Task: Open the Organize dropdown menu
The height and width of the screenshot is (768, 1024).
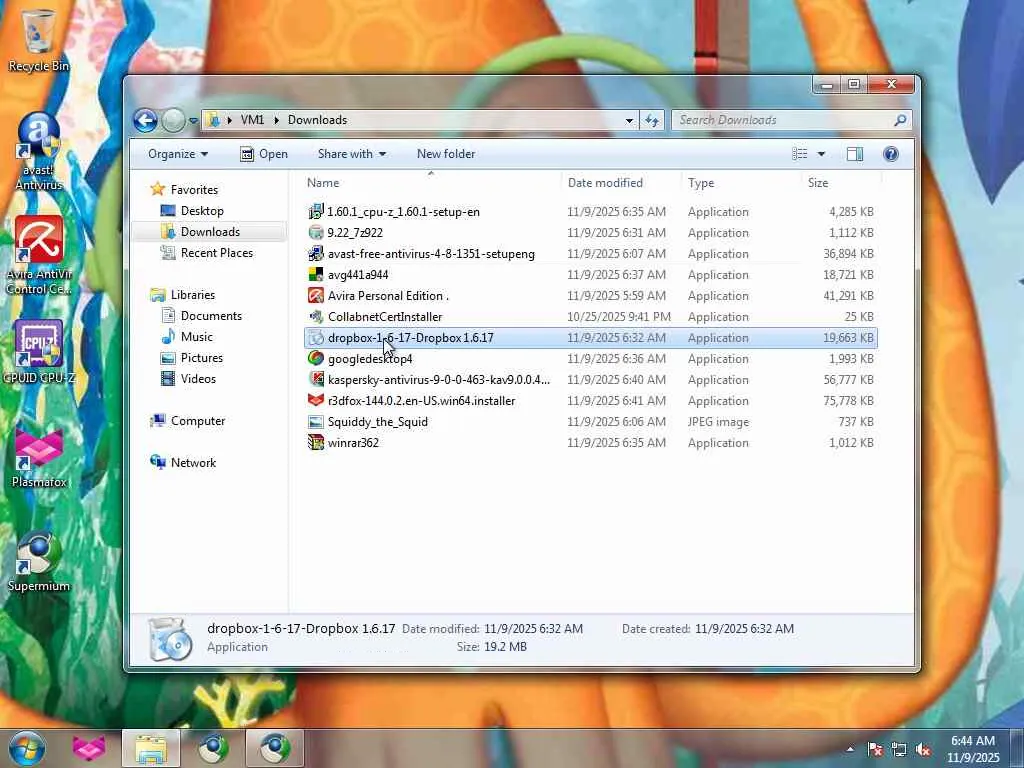Action: click(x=178, y=154)
